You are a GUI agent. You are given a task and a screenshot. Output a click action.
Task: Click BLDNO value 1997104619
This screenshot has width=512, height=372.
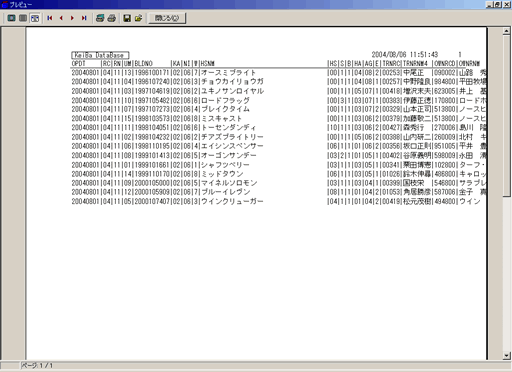(152, 91)
